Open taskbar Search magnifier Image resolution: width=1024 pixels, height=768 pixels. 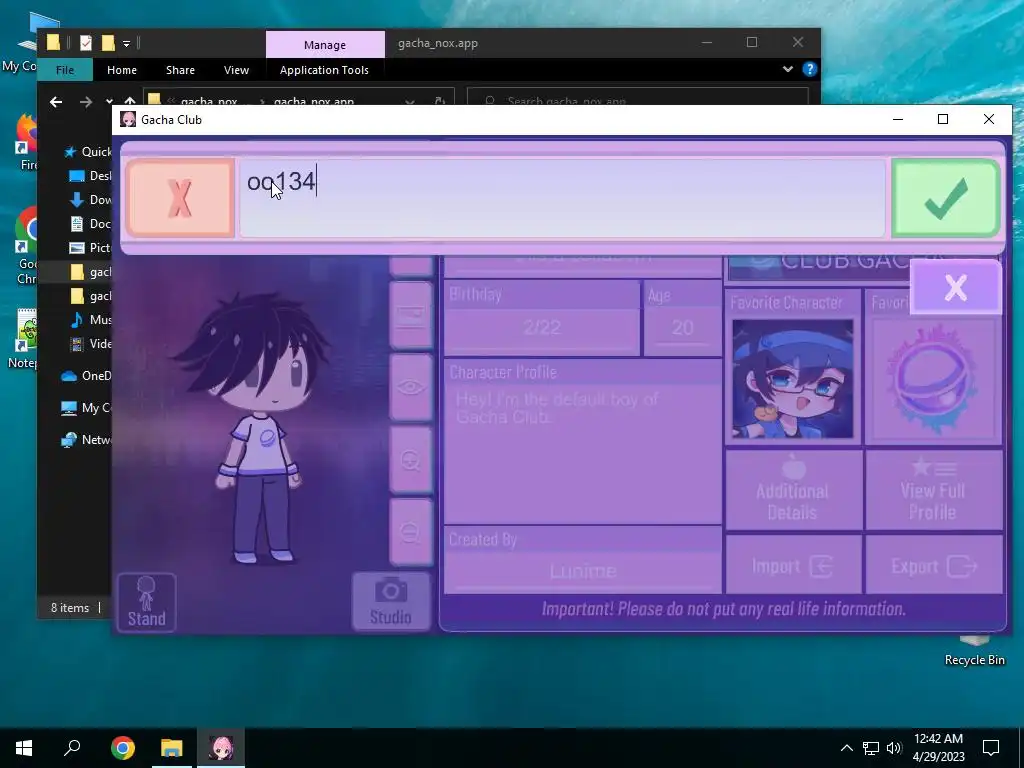click(72, 748)
